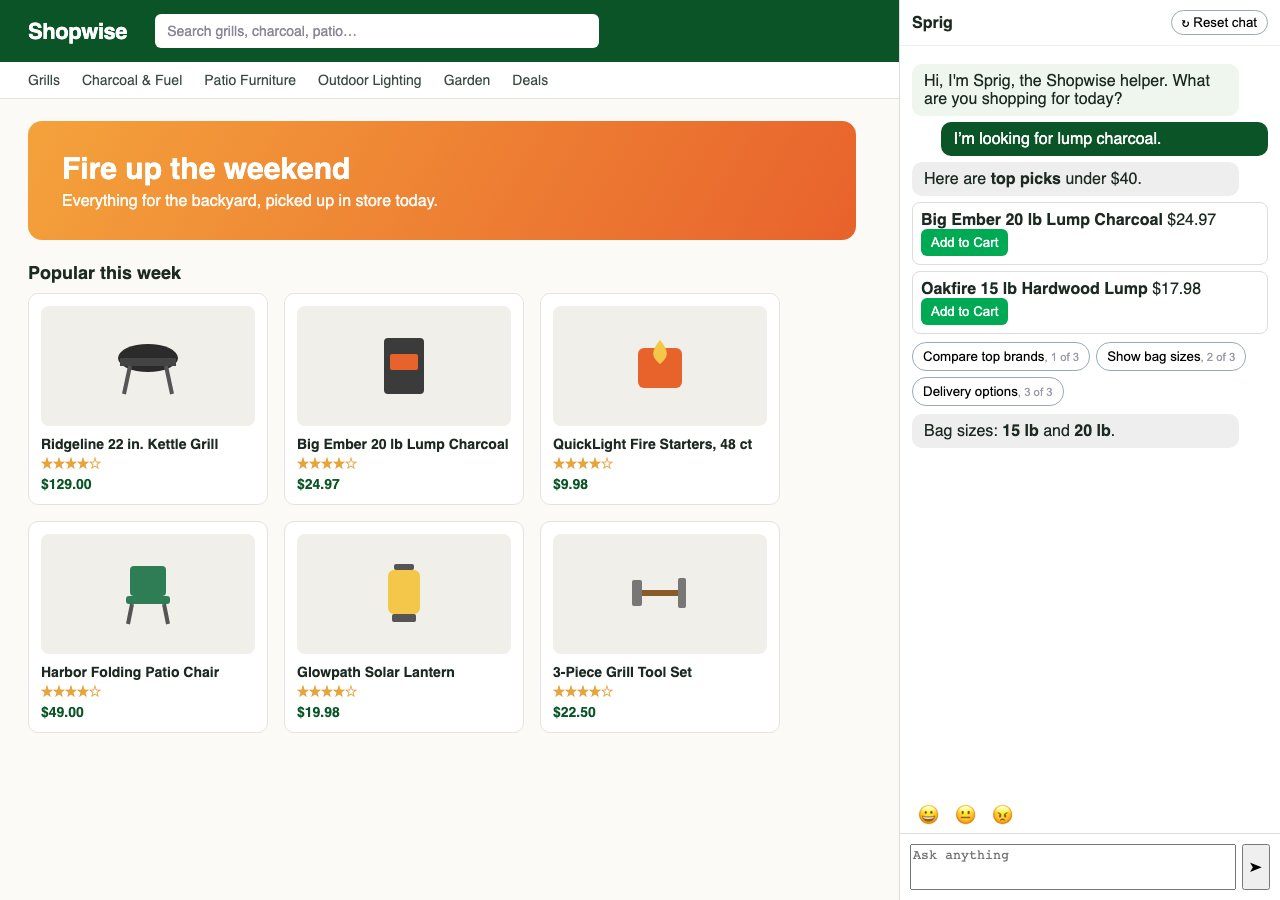Click the Glowpath Solar Lantern star rating

coord(327,692)
